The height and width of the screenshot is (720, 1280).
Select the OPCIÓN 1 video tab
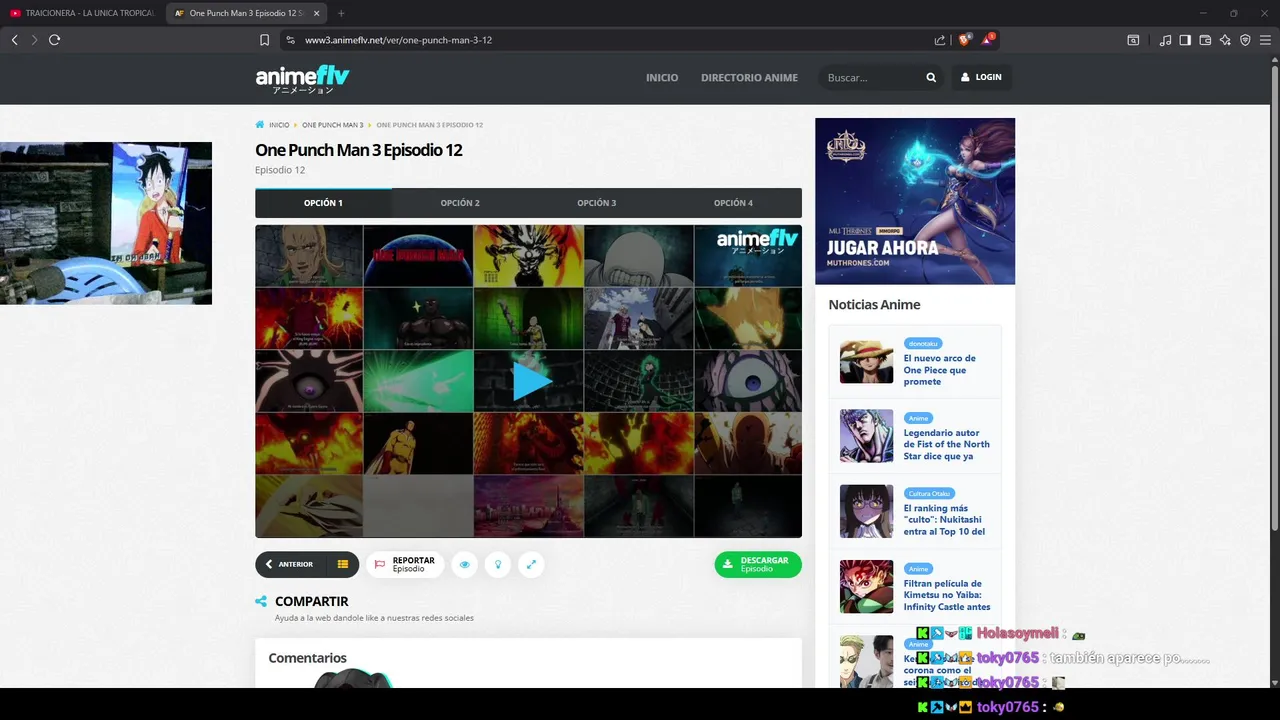(x=323, y=203)
